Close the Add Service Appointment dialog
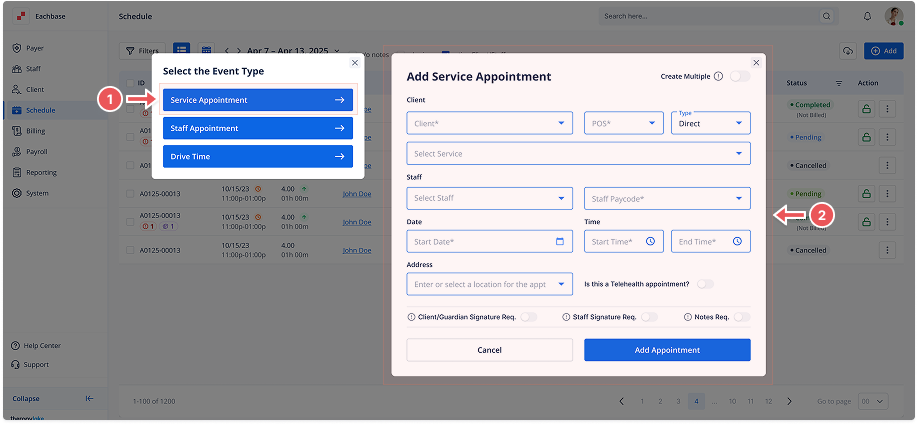Viewport: 918px width, 425px height. coord(756,63)
